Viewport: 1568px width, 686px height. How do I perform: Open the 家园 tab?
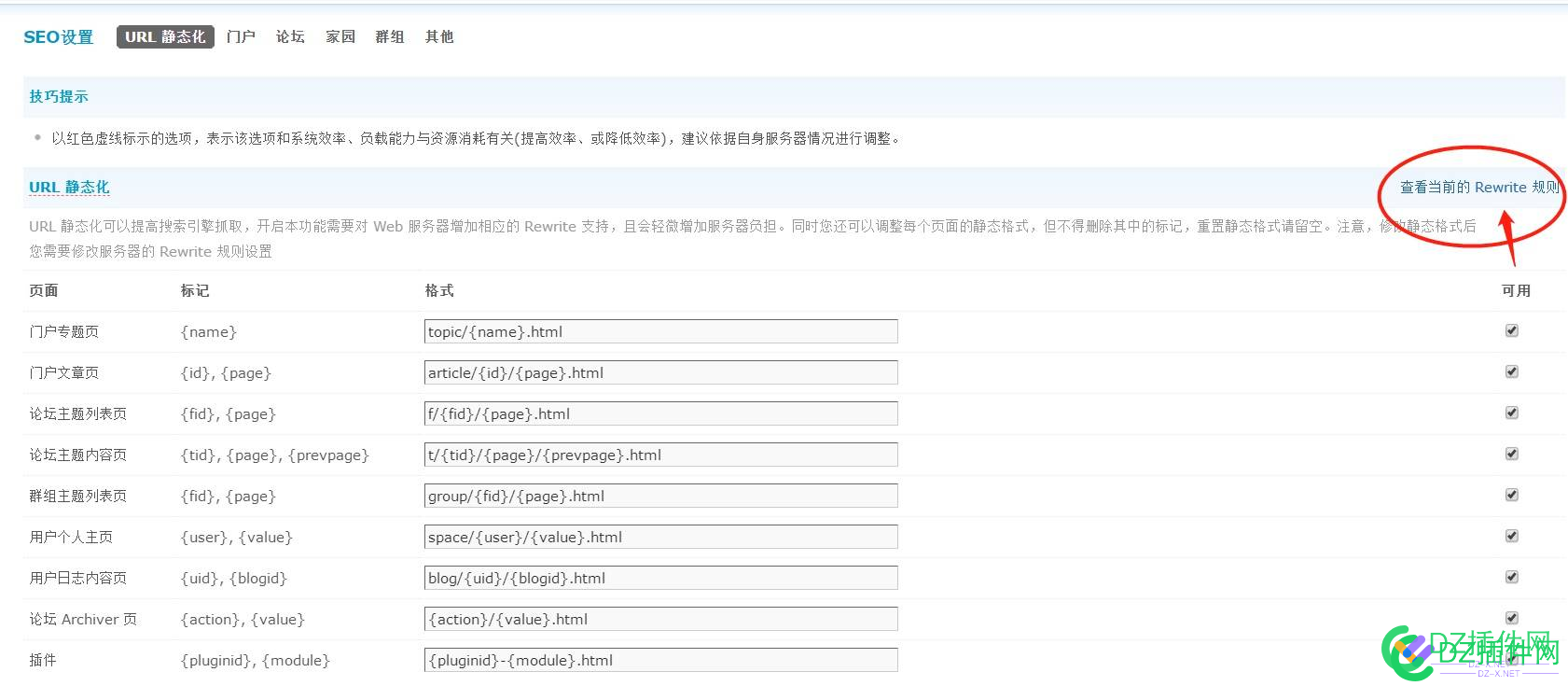point(340,36)
